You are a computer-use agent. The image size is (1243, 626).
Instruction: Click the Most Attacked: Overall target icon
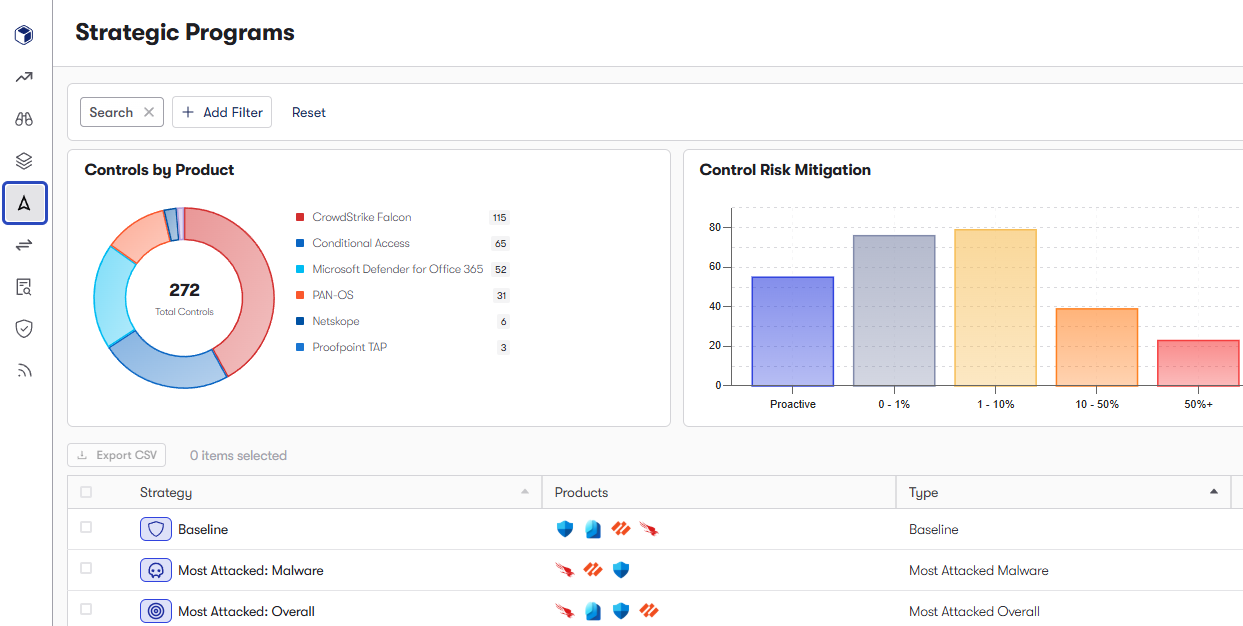(156, 611)
